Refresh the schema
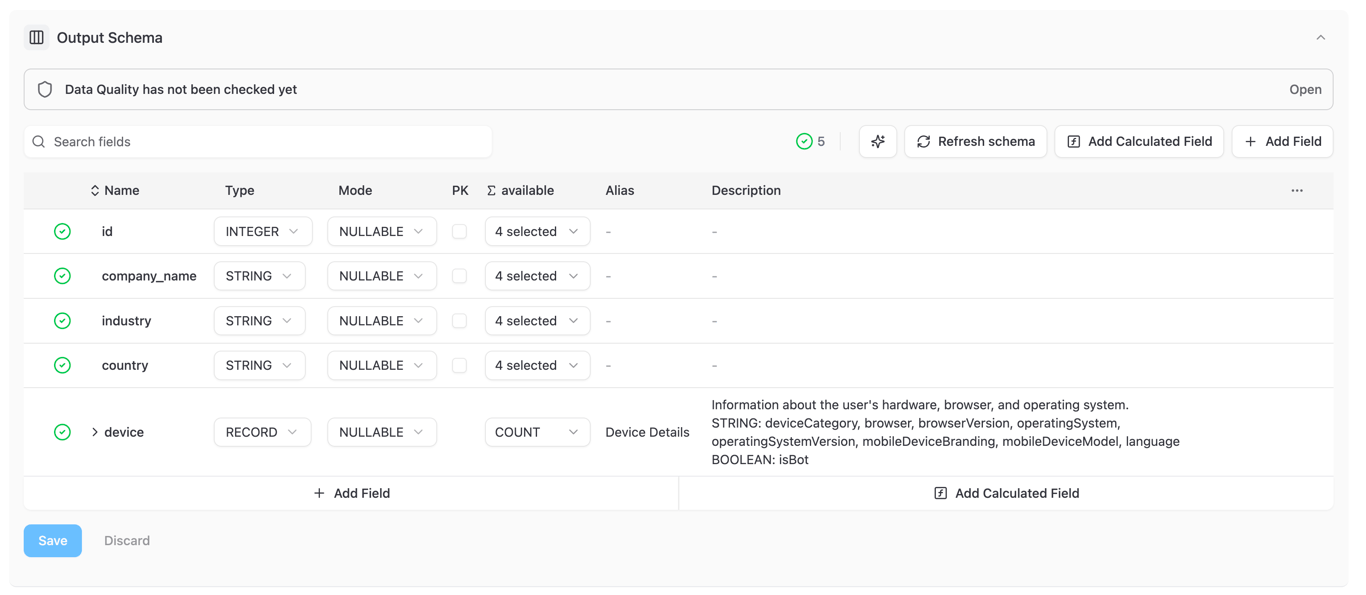This screenshot has height=595, width=1366. click(976, 142)
